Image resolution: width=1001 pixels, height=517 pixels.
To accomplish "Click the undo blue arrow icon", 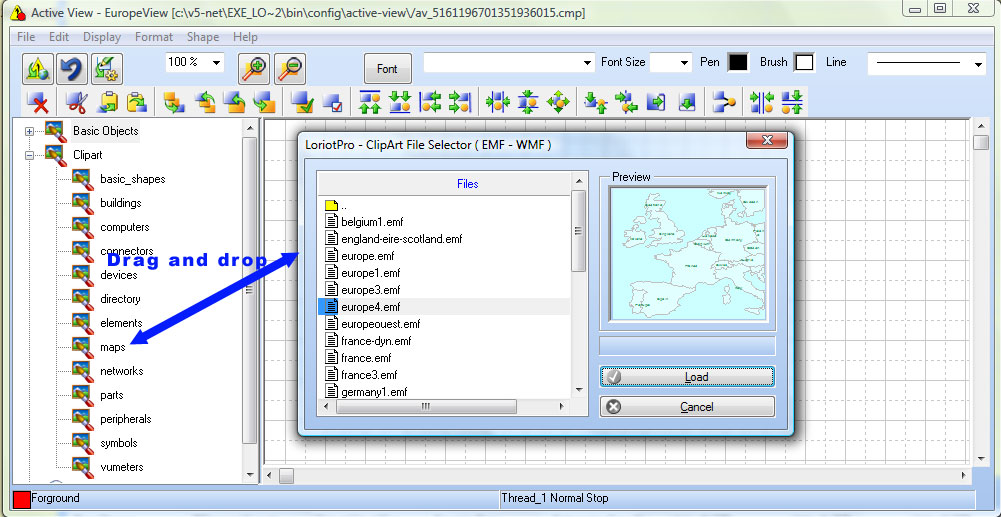I will 72,68.
